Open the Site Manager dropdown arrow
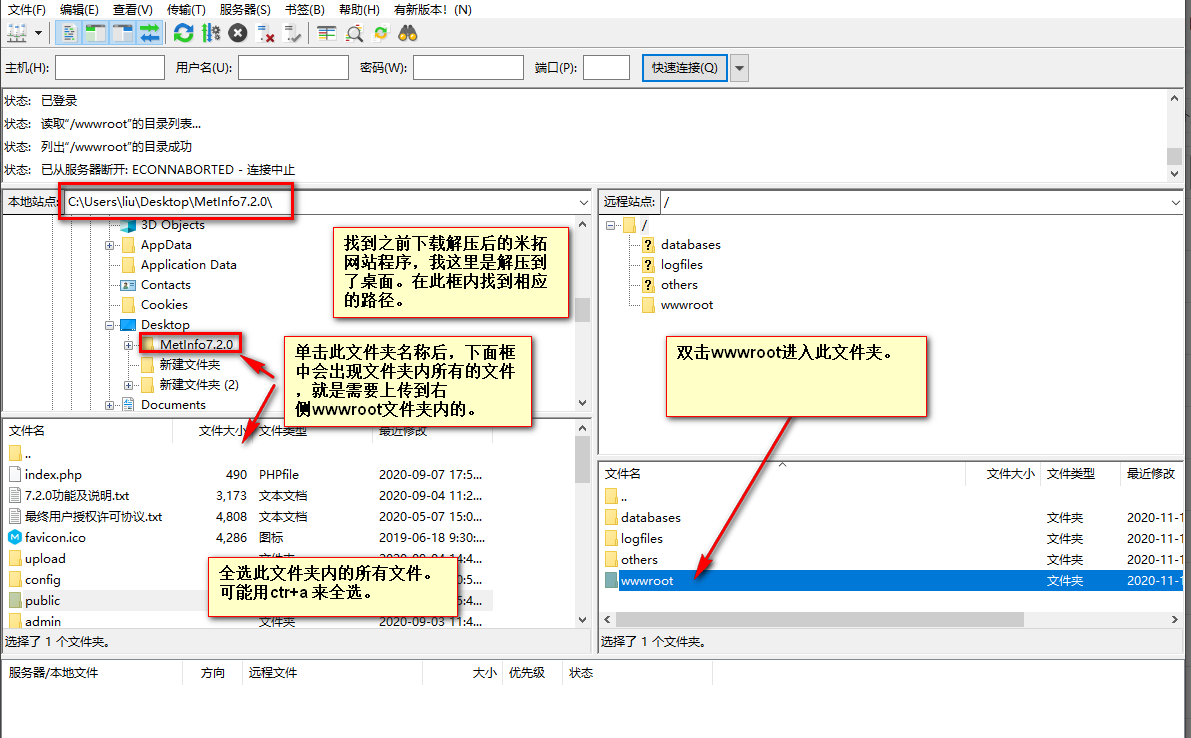The width and height of the screenshot is (1191, 738). click(38, 33)
